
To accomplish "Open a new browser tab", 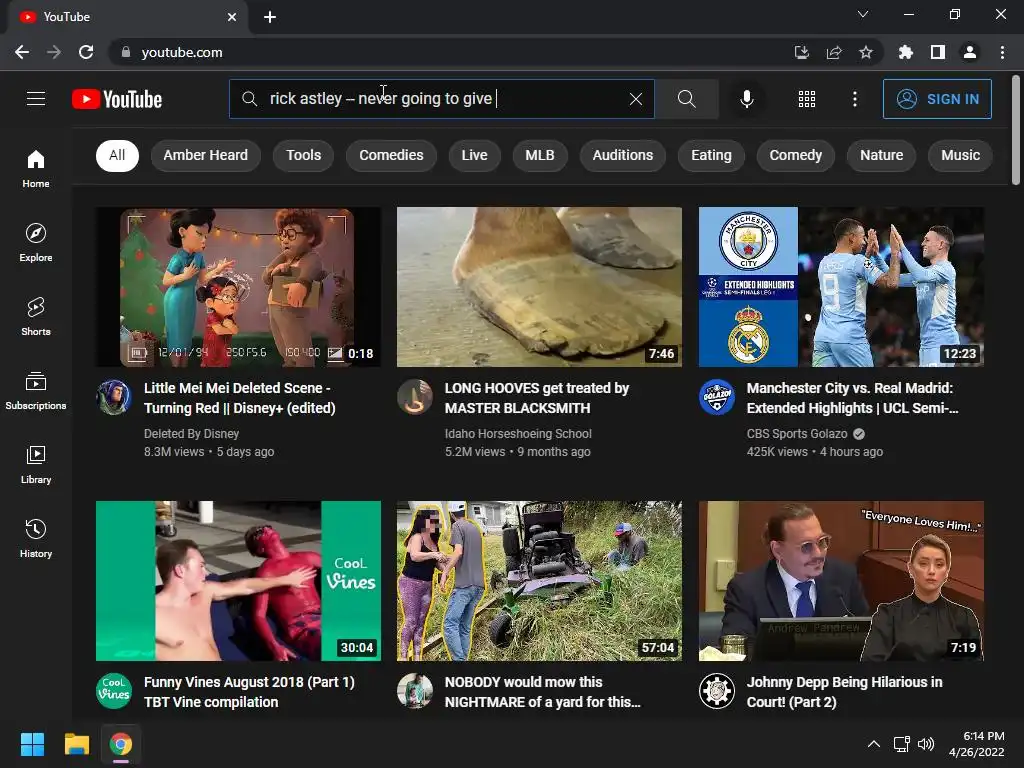I will tap(270, 17).
